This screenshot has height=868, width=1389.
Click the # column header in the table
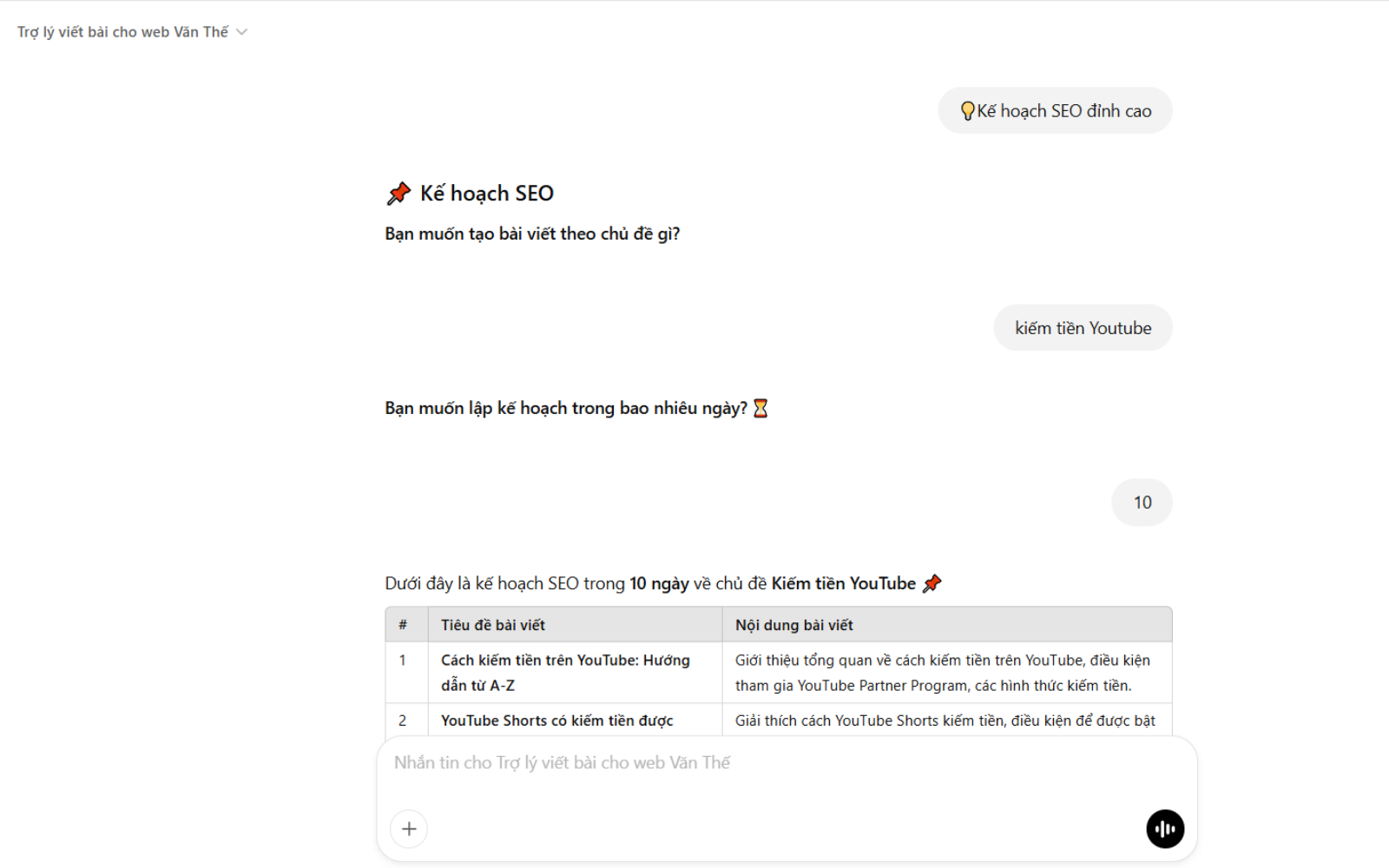coord(403,625)
